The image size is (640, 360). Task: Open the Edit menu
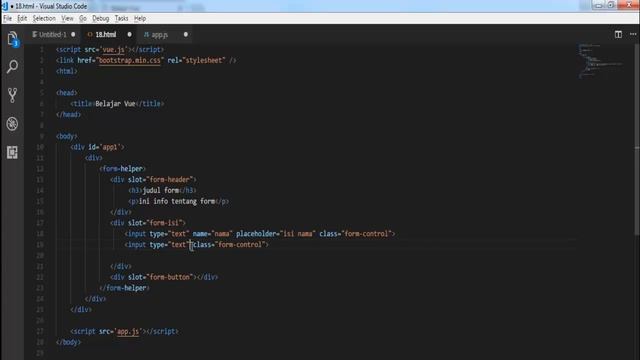pyautogui.click(x=22, y=18)
